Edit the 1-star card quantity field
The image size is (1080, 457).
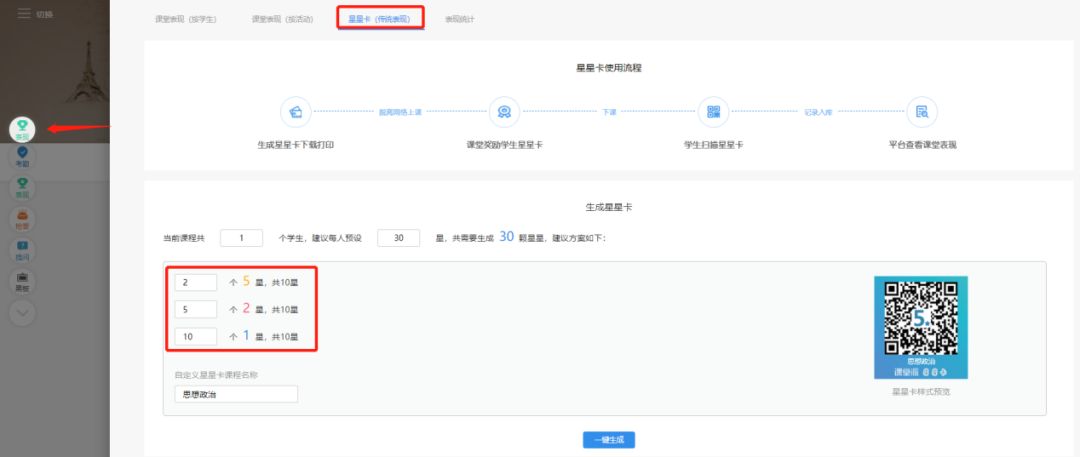click(196, 336)
